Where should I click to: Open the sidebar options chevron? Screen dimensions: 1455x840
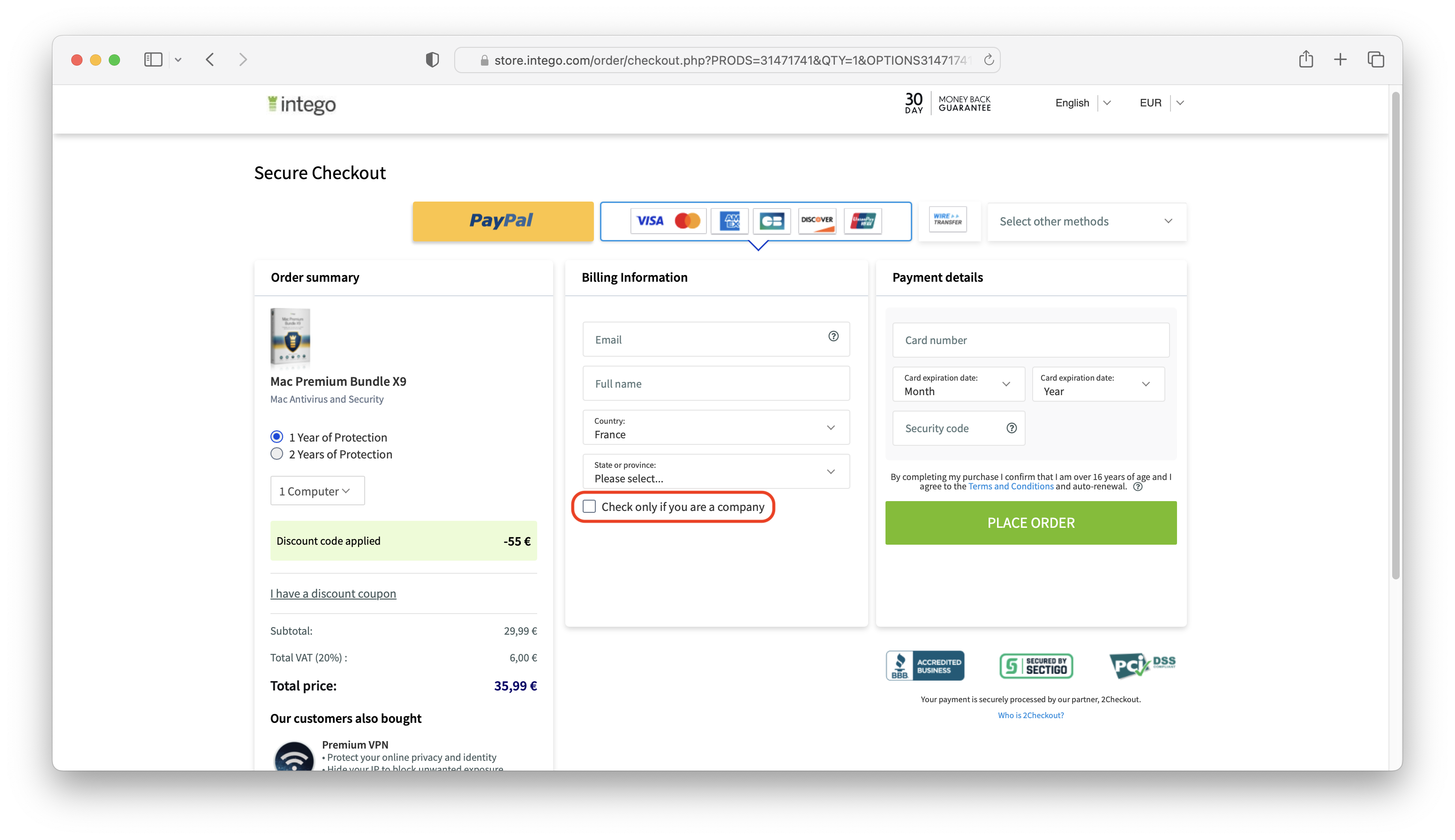coord(178,60)
